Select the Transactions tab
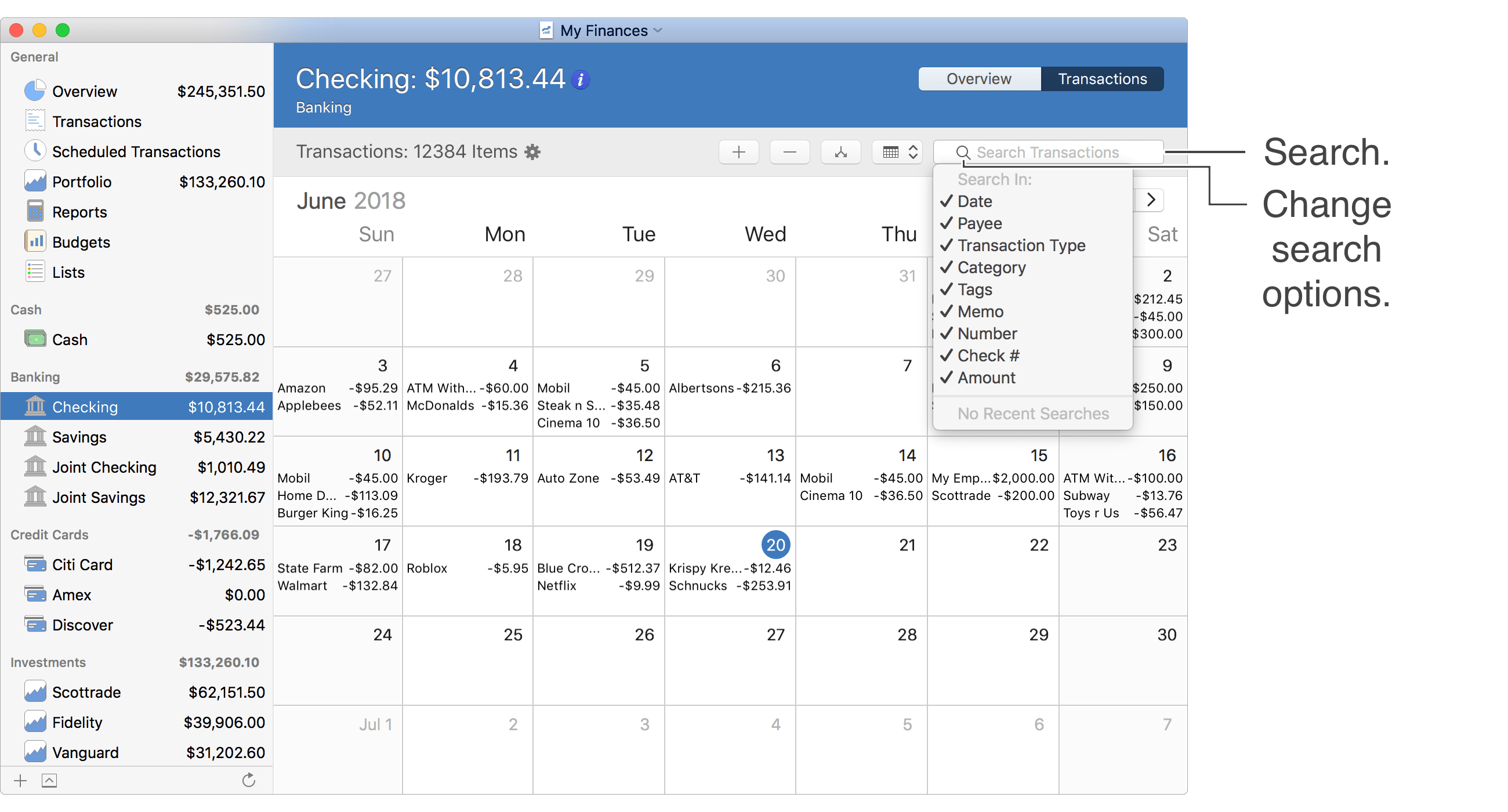Screen dimensions: 1508x812 click(1102, 79)
